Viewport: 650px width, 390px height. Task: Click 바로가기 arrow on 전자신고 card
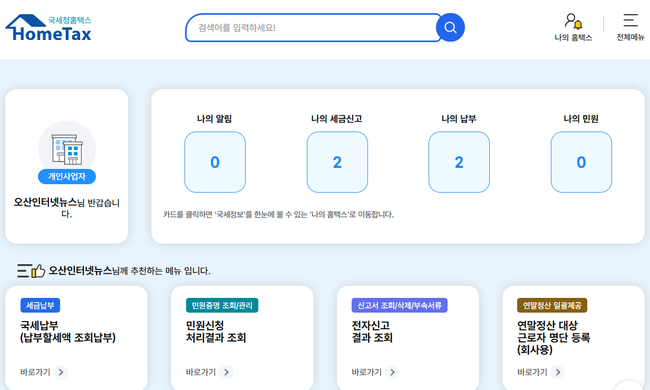tap(392, 372)
